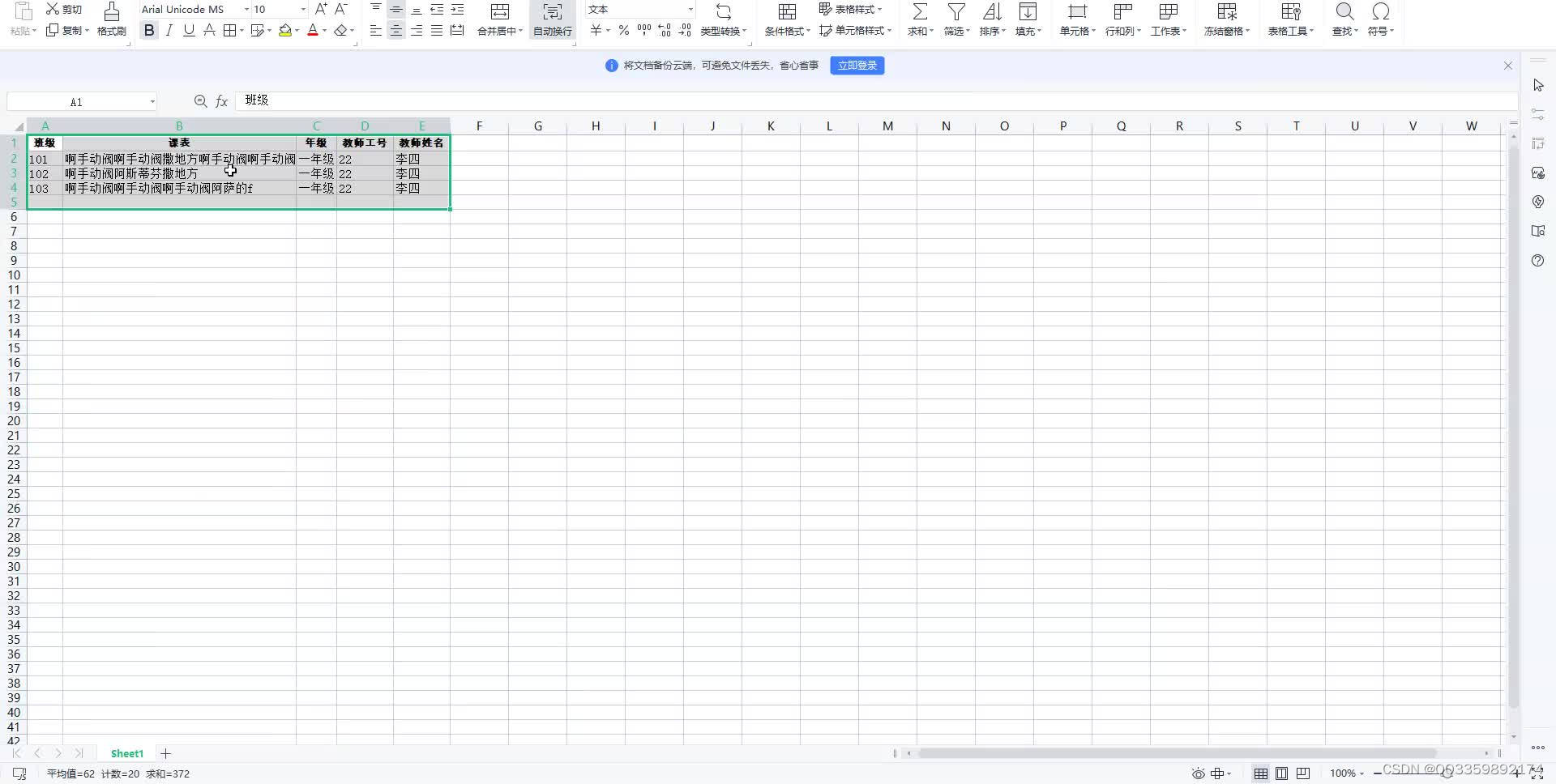Click the 填充 fill icon
Screen dimensions: 1556x784
1028,11
